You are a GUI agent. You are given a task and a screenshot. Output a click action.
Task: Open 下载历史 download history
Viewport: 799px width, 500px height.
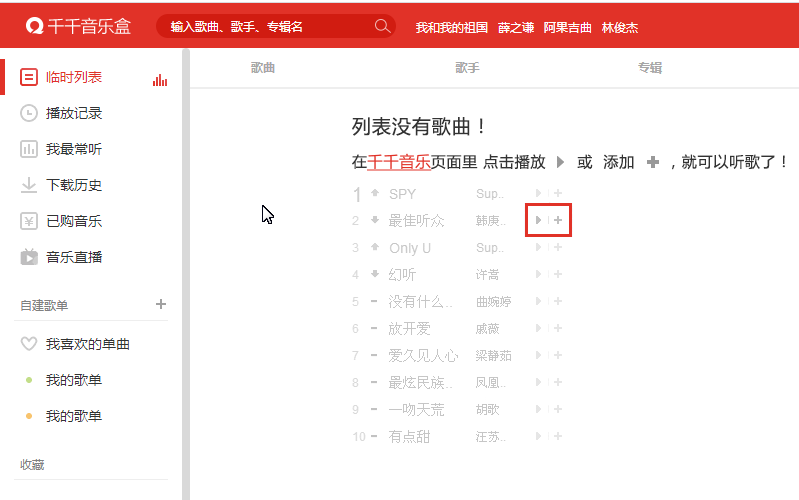tap(73, 186)
